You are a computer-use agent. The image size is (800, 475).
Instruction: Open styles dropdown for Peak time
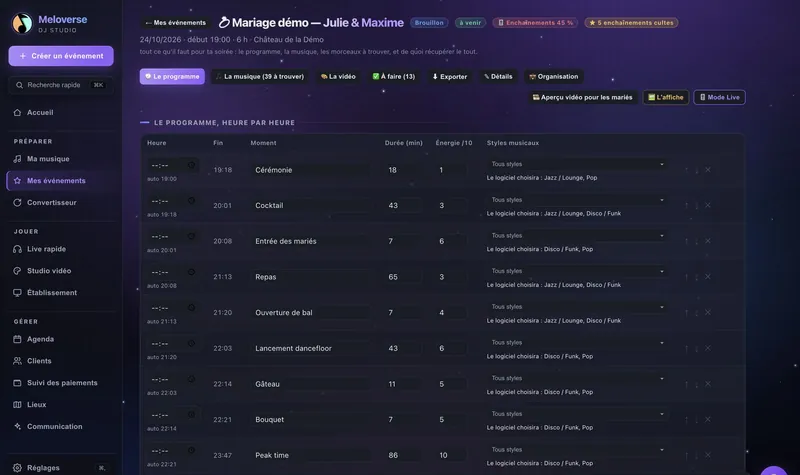578,450
